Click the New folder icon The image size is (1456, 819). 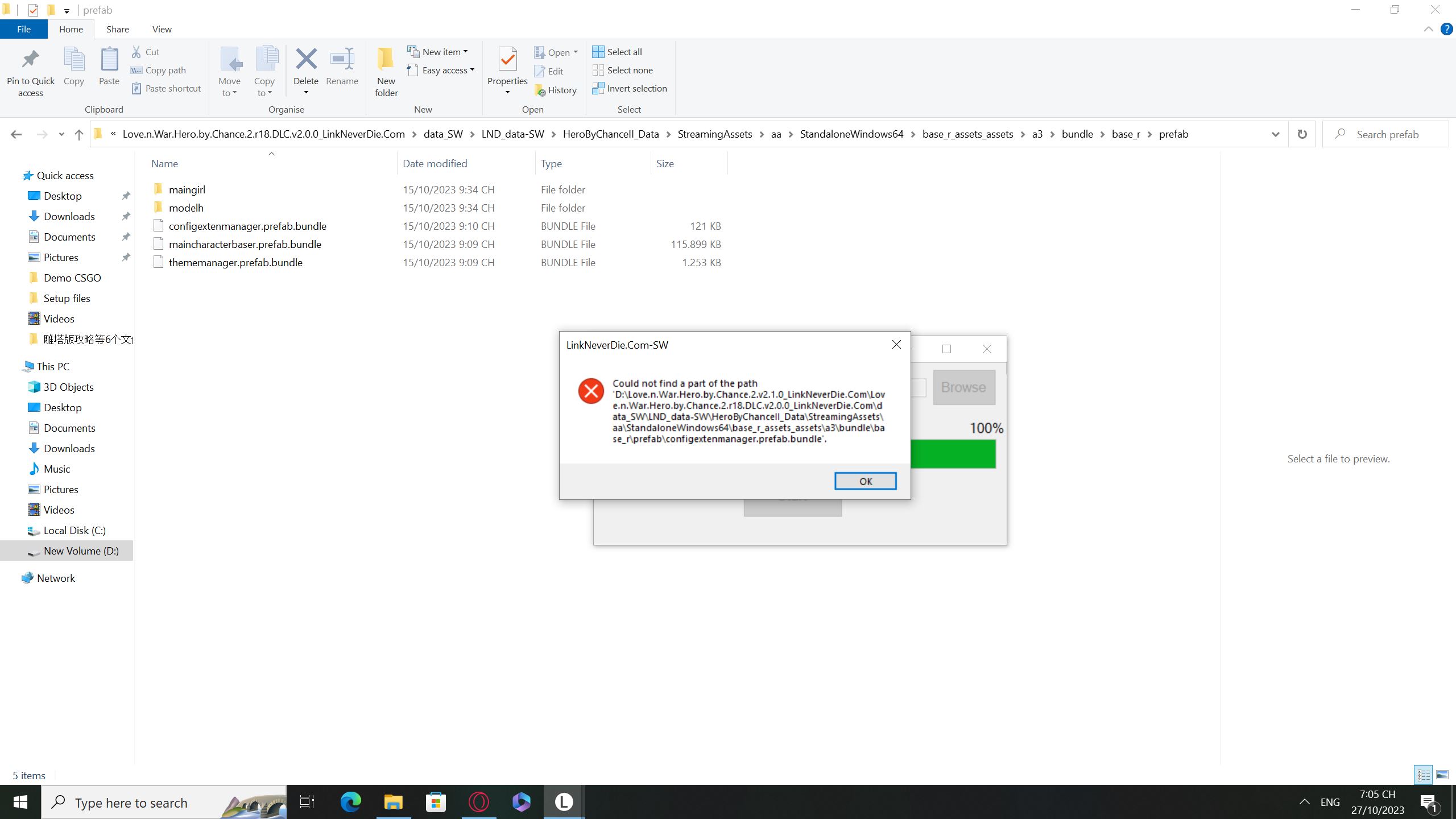(x=386, y=59)
